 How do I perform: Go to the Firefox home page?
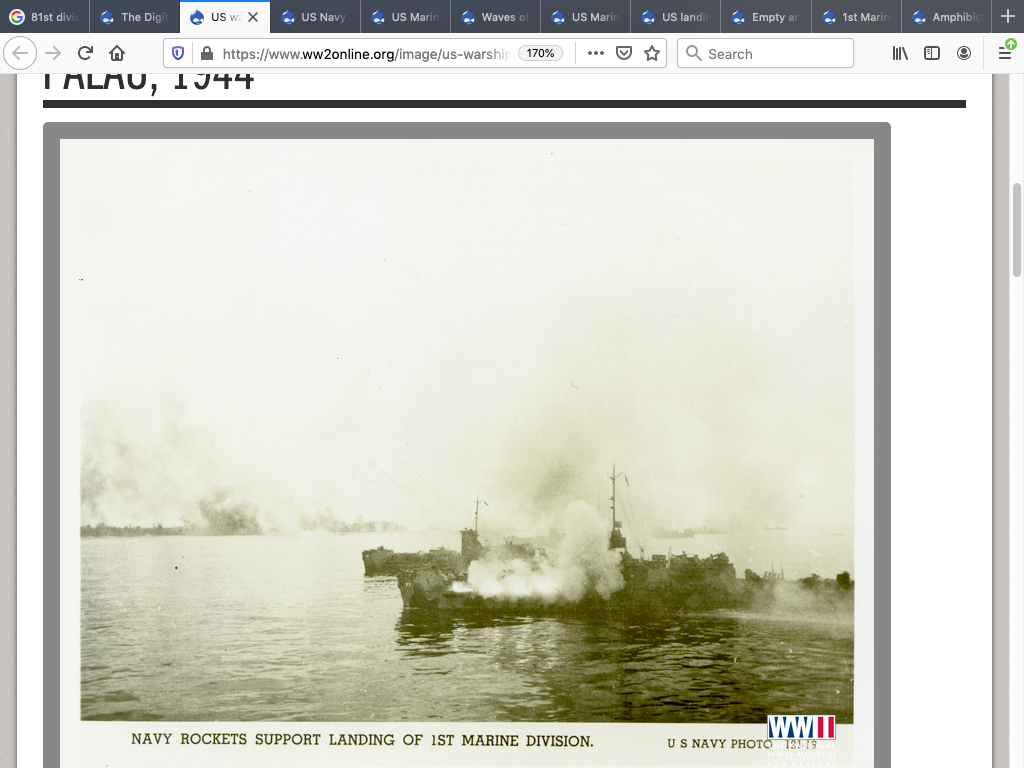(117, 54)
